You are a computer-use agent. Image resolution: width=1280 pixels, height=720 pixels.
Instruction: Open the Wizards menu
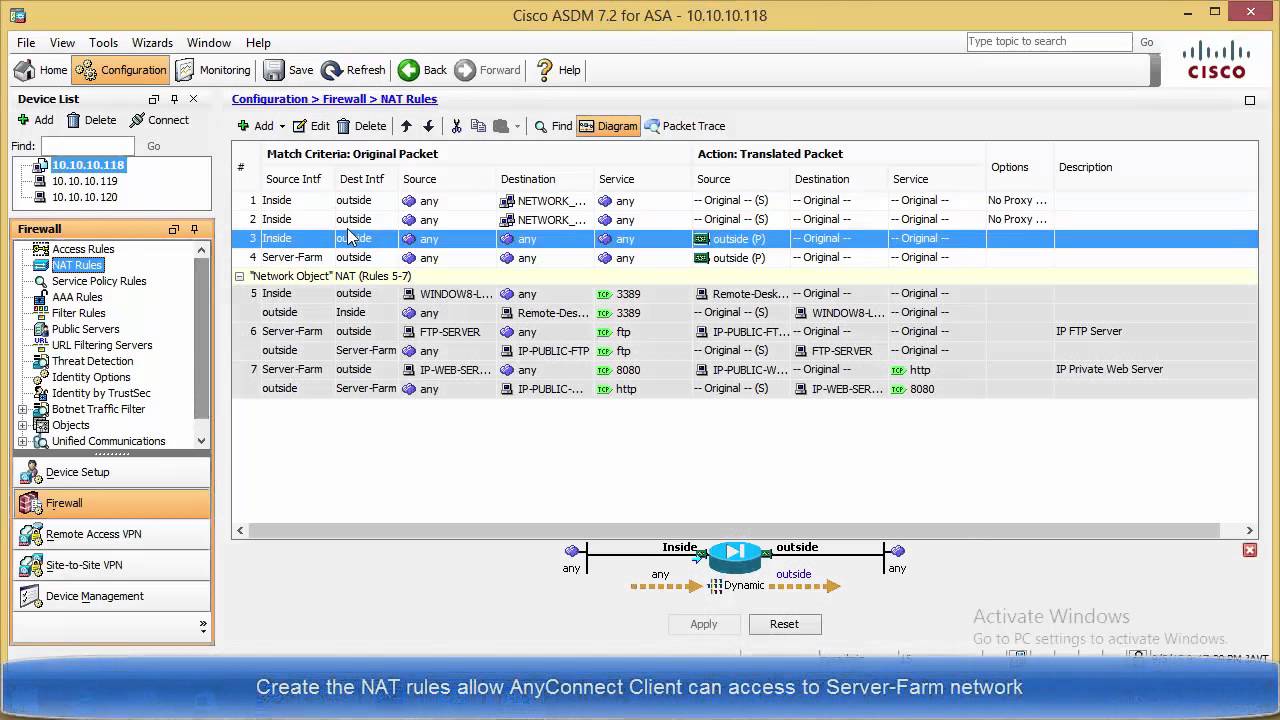[152, 43]
